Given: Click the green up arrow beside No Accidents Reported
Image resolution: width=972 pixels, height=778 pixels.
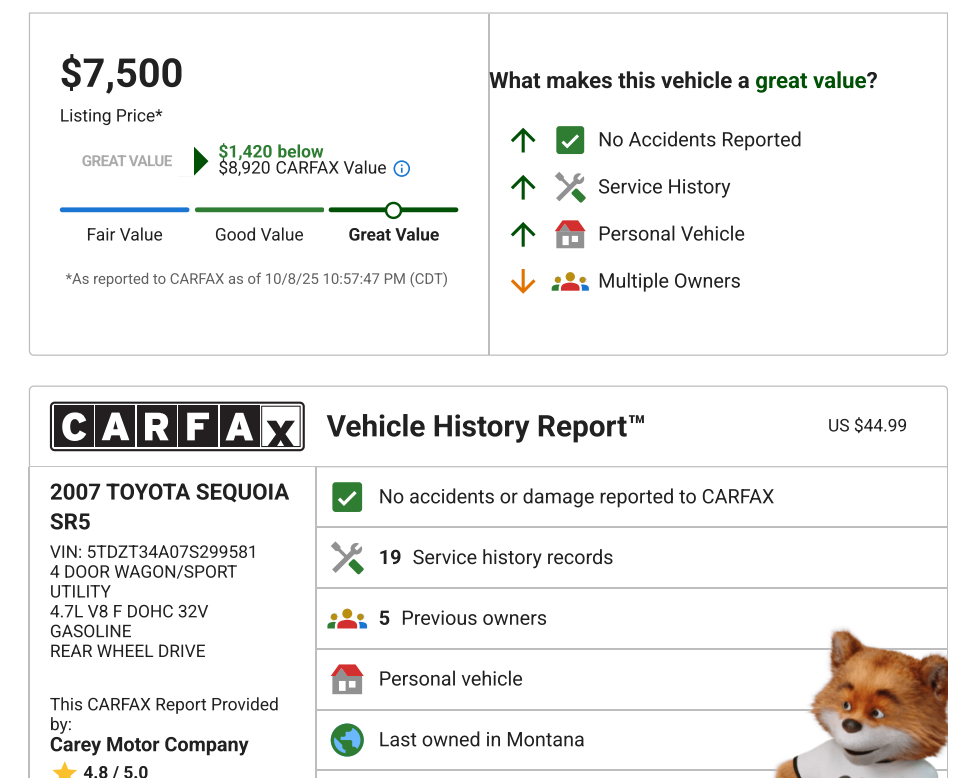Looking at the screenshot, I should coord(523,140).
